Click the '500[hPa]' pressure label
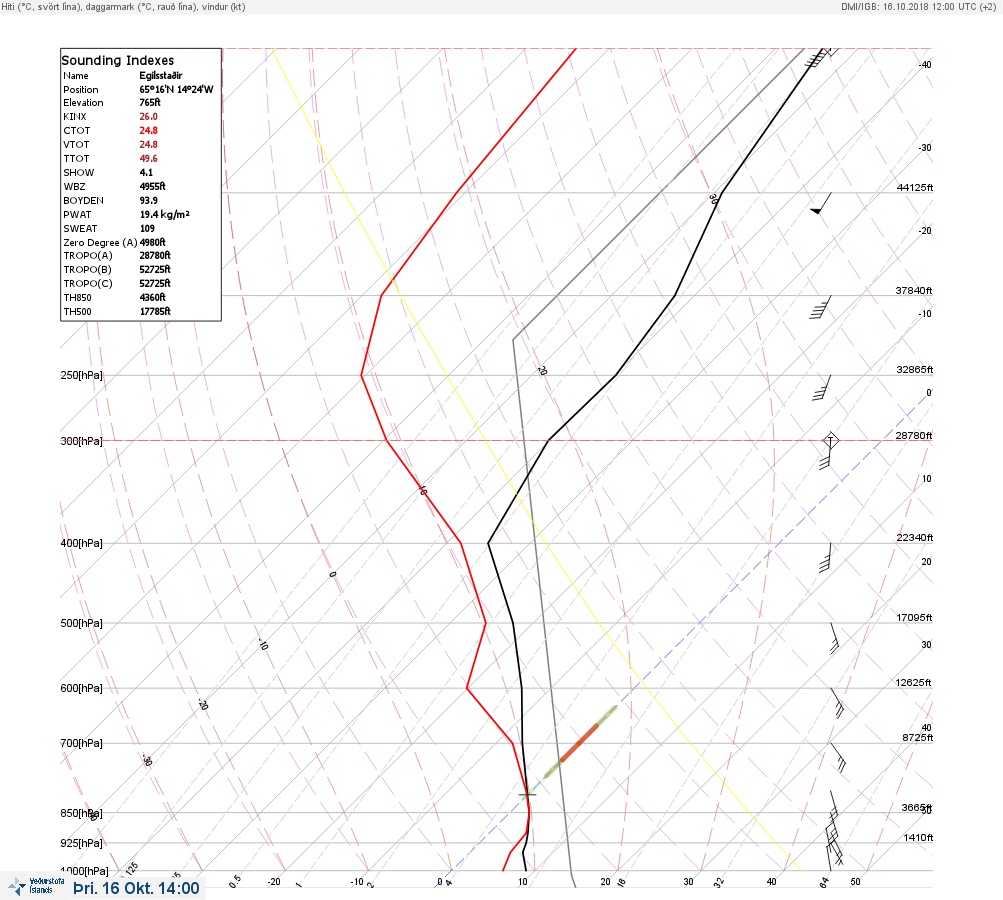1003x900 pixels. tap(81, 624)
